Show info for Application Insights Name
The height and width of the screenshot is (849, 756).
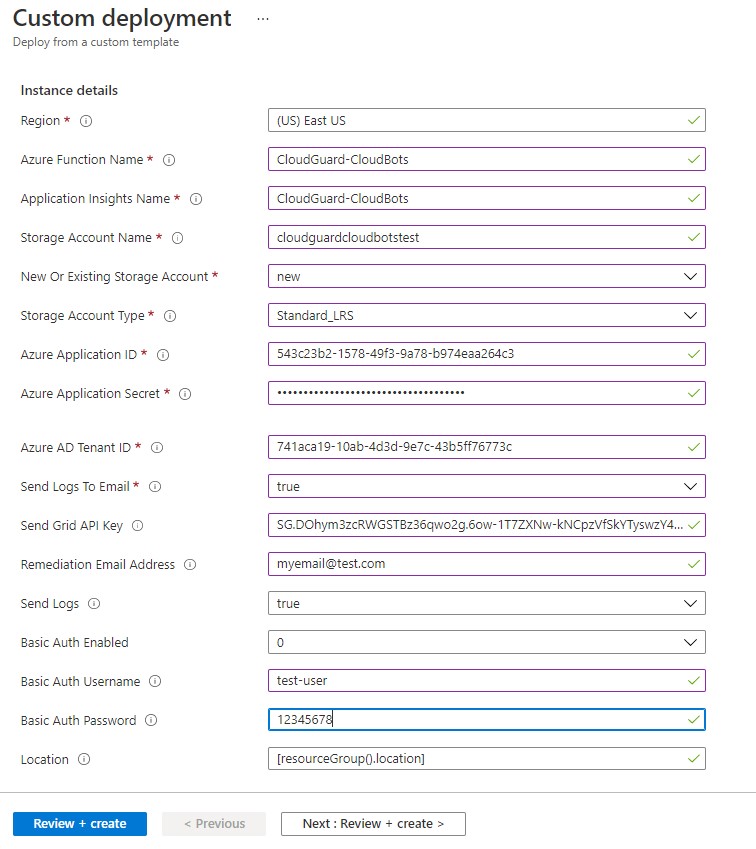pos(196,199)
